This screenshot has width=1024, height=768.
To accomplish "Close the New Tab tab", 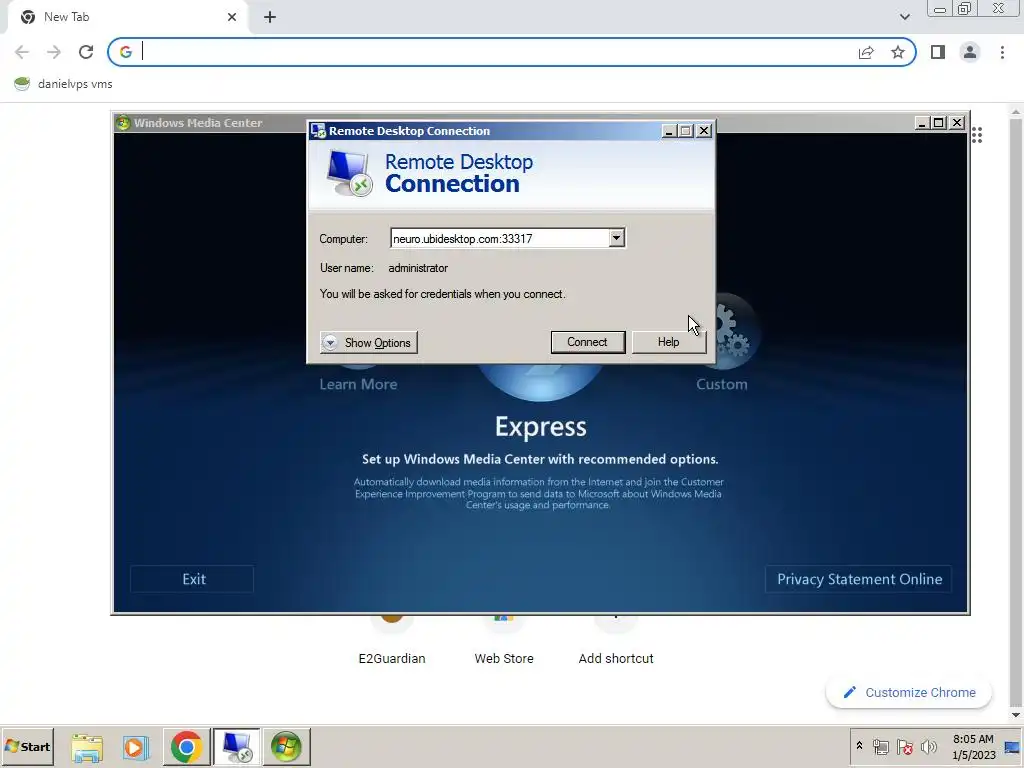I will (x=232, y=17).
